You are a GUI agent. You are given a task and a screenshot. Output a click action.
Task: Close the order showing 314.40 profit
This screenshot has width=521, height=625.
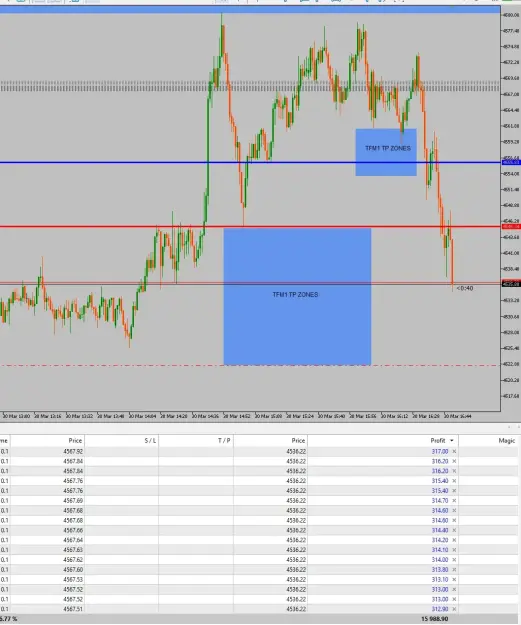tap(454, 530)
